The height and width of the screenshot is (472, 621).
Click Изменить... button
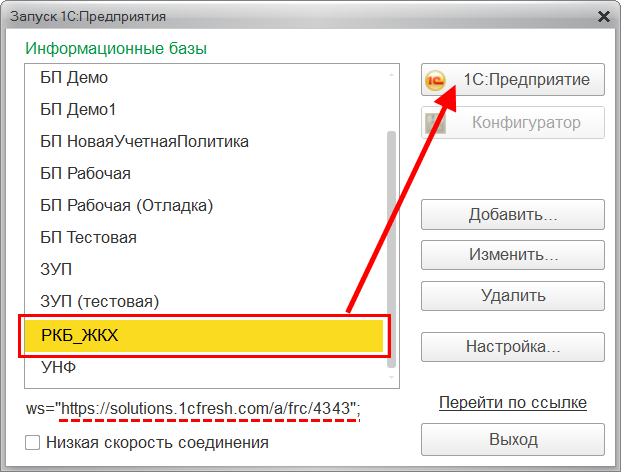pyautogui.click(x=513, y=255)
